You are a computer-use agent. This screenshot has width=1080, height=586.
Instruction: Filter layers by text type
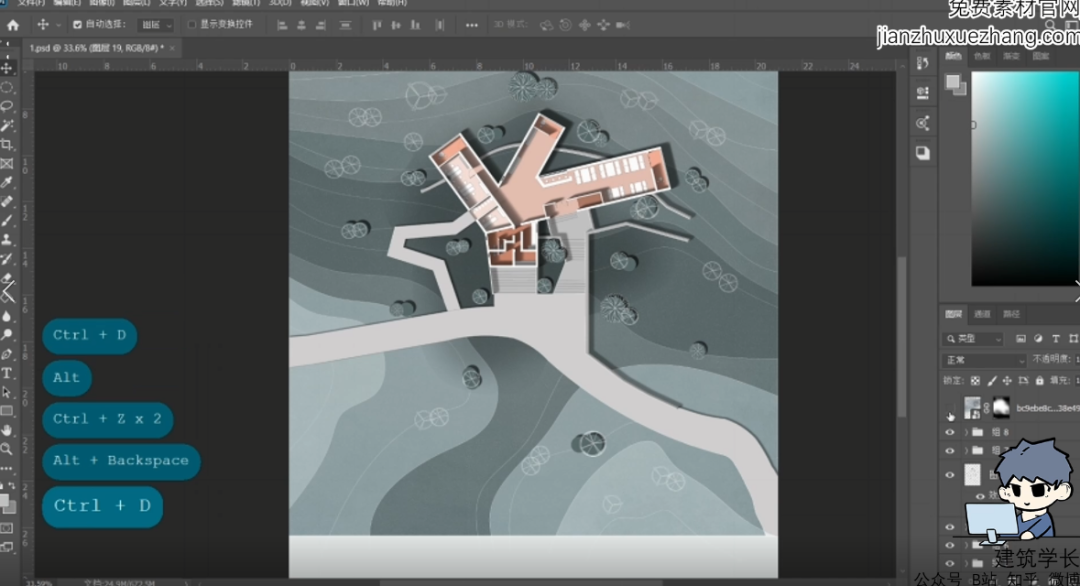(x=1055, y=339)
